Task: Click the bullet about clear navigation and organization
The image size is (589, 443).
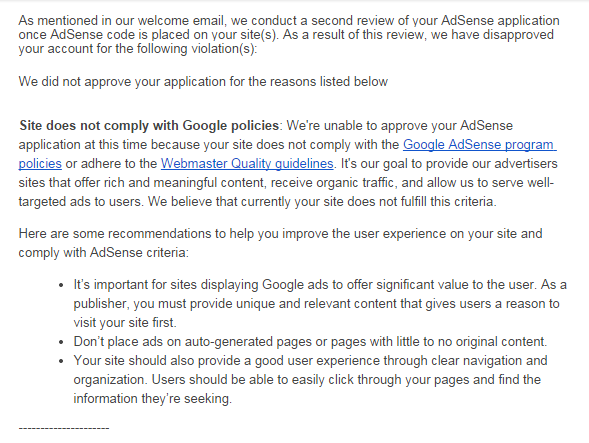Action: (310, 379)
